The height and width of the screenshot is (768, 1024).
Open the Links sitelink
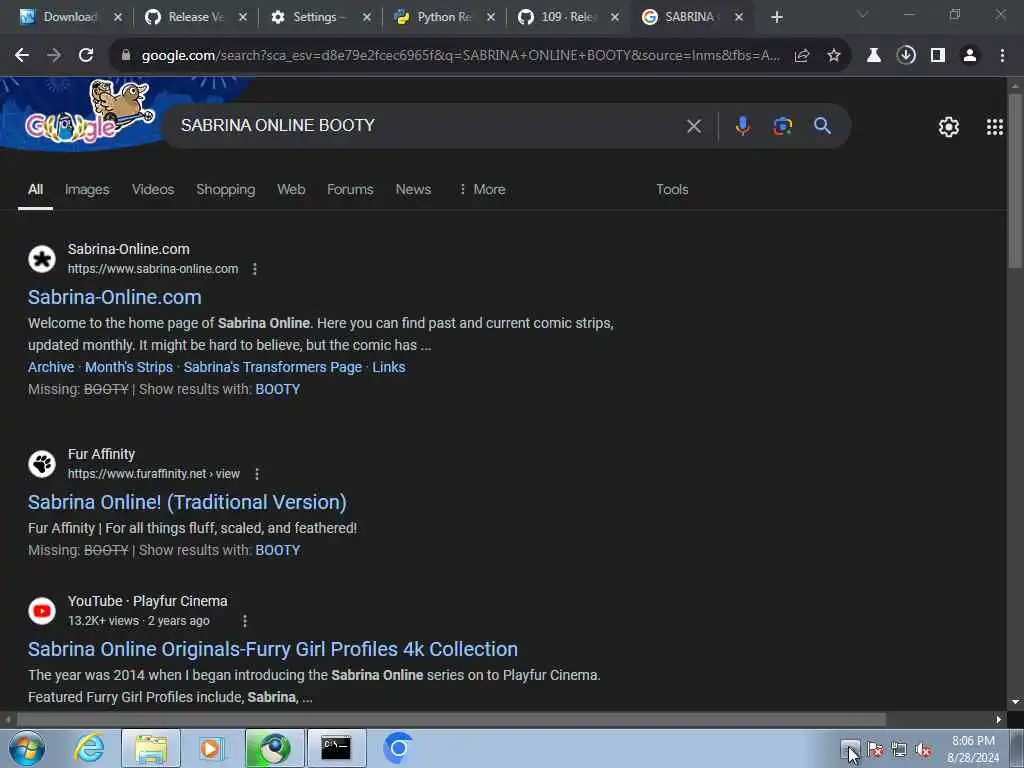[x=389, y=367]
